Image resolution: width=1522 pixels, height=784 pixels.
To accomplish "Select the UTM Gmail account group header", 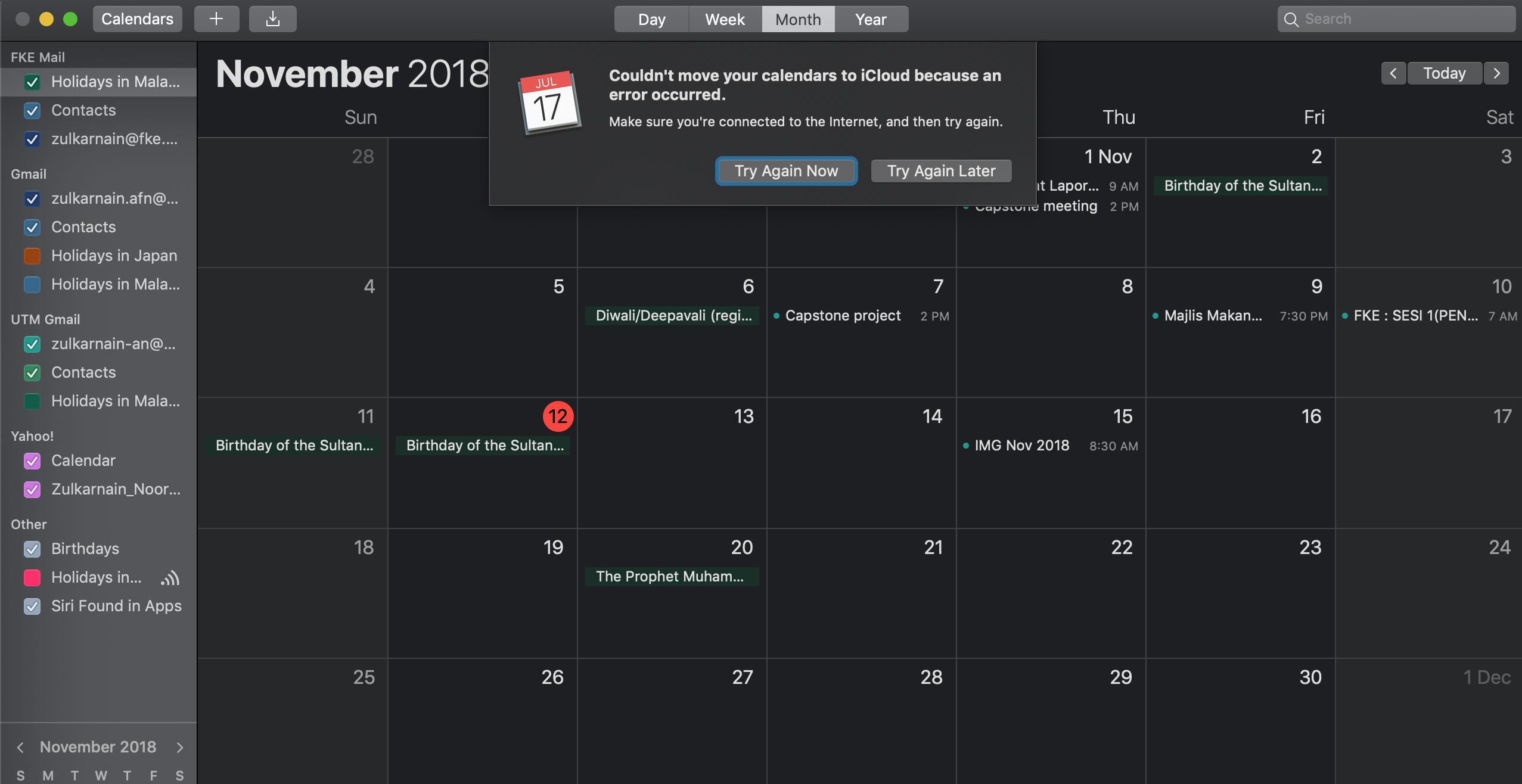I will click(x=45, y=319).
